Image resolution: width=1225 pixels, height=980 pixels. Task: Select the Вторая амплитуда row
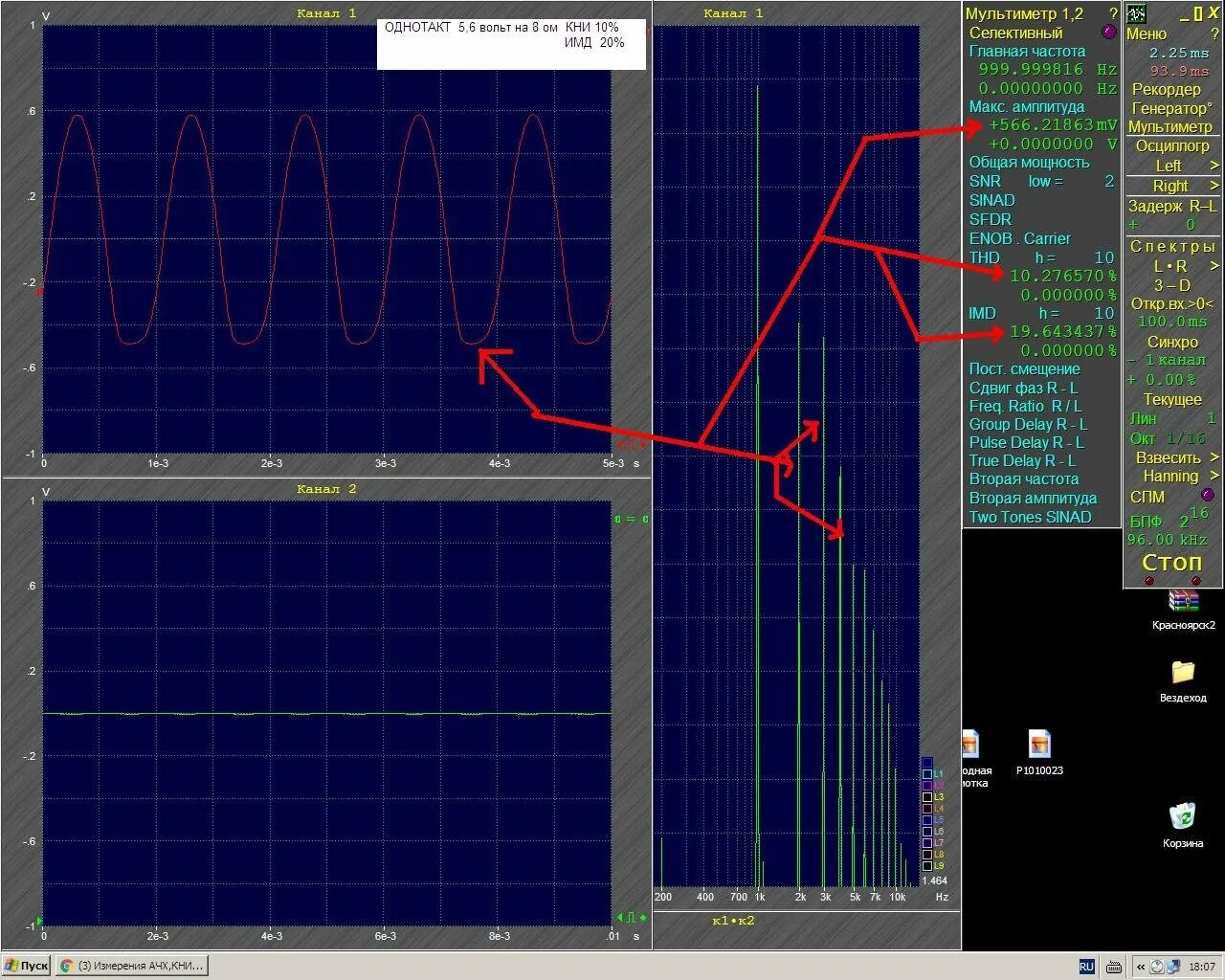(x=1033, y=498)
